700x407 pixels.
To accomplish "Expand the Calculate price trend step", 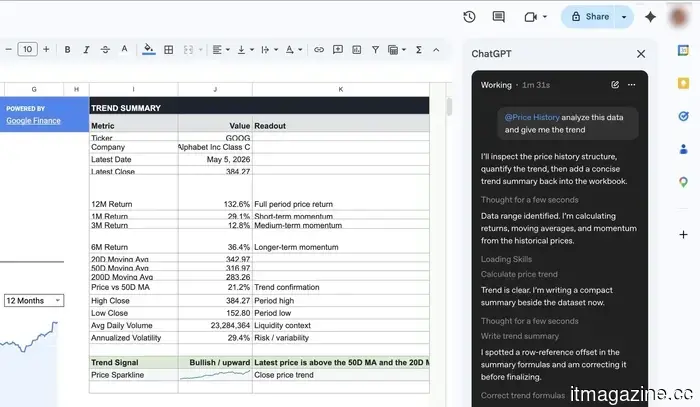I will (x=519, y=274).
